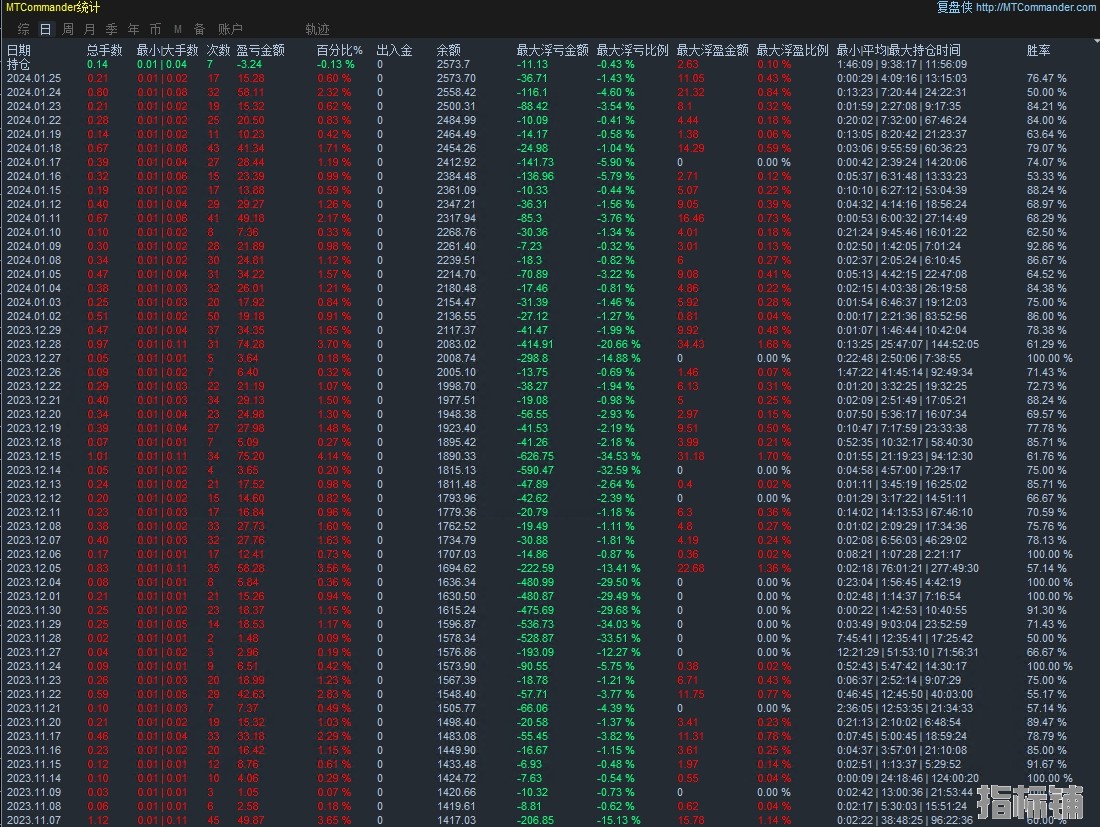Open the 账户 account tab
The image size is (1100, 827).
coord(230,29)
